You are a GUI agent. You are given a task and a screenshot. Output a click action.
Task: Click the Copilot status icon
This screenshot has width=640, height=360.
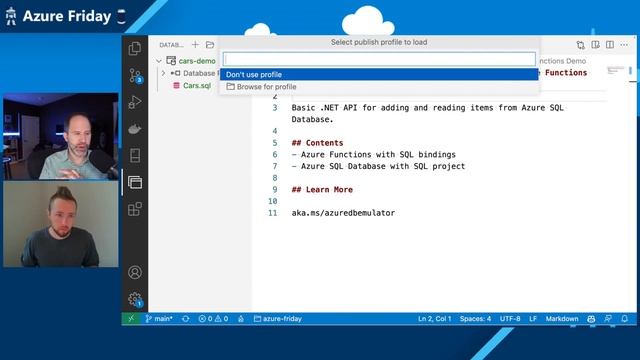(591, 319)
